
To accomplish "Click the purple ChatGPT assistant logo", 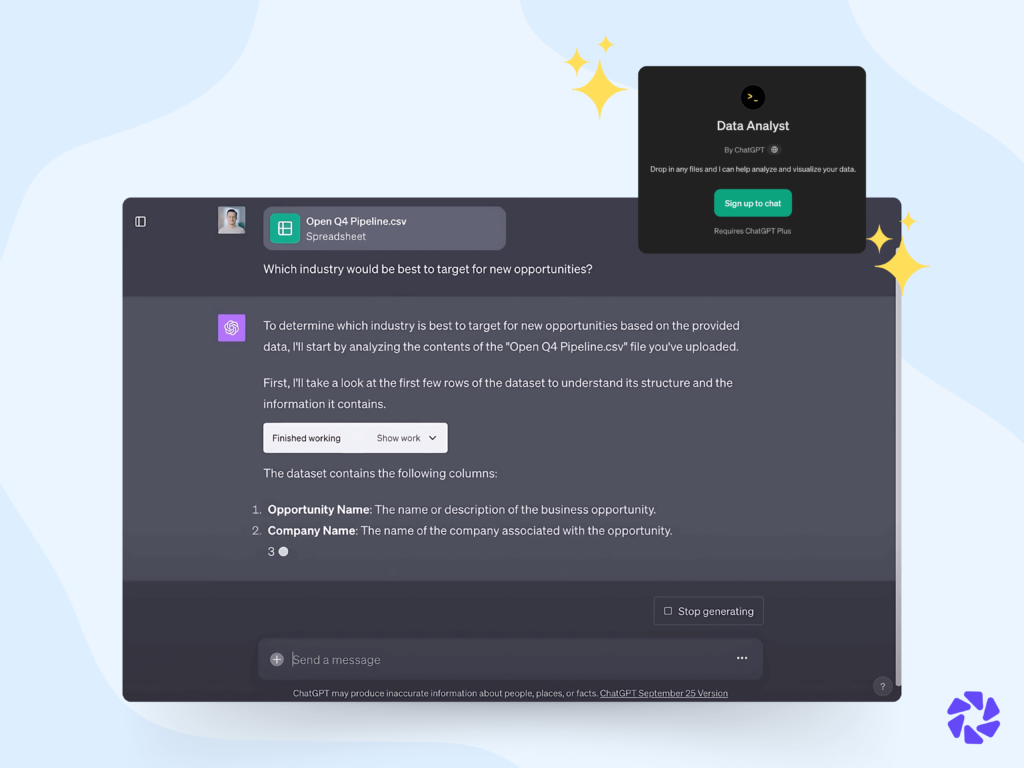I will click(231, 327).
